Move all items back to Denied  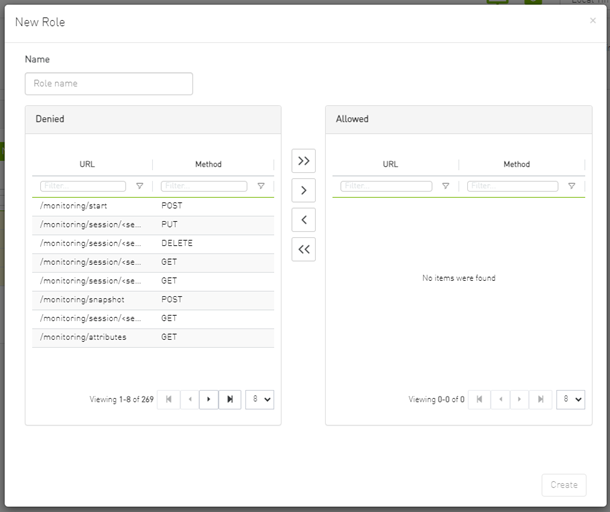tap(303, 250)
